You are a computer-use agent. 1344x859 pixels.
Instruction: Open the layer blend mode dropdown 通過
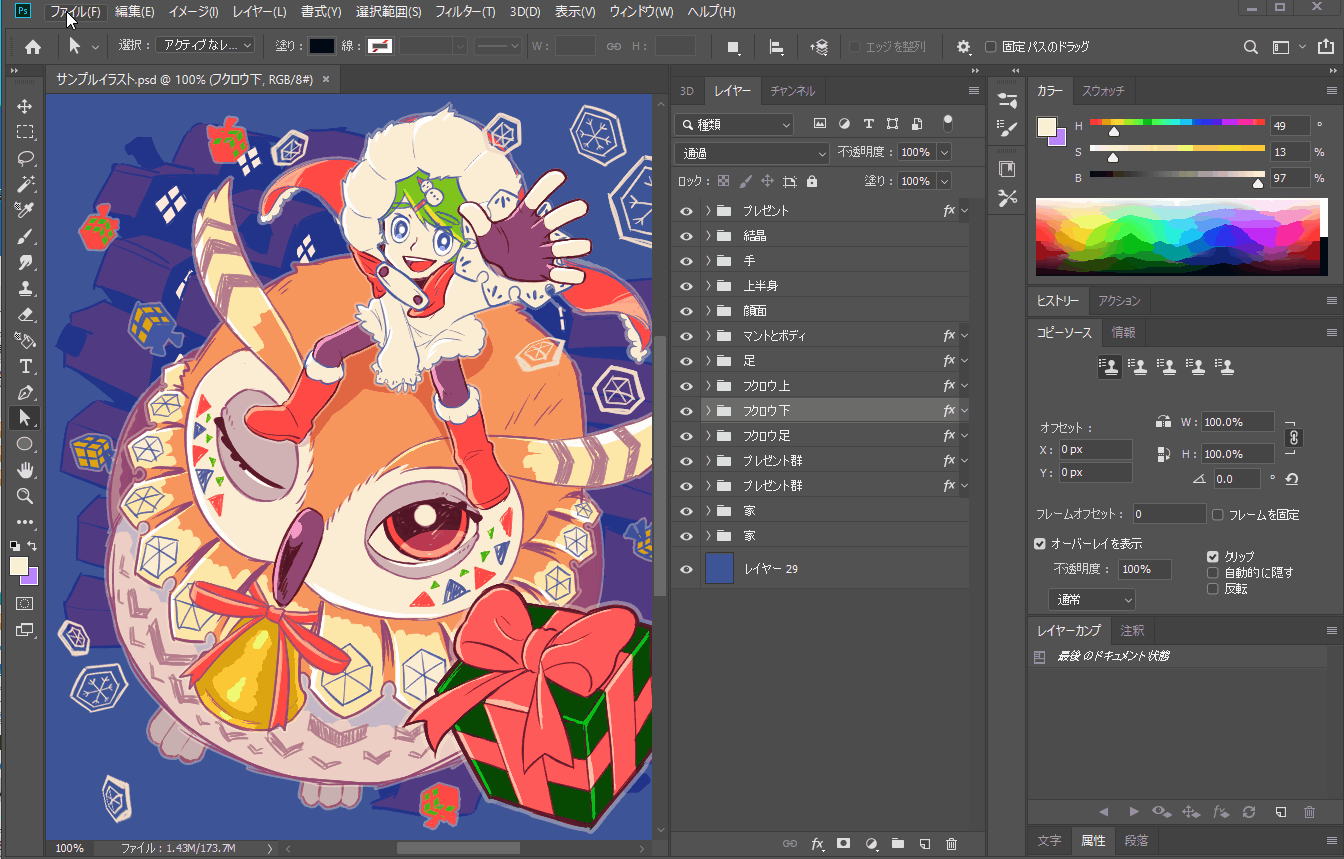(x=753, y=153)
